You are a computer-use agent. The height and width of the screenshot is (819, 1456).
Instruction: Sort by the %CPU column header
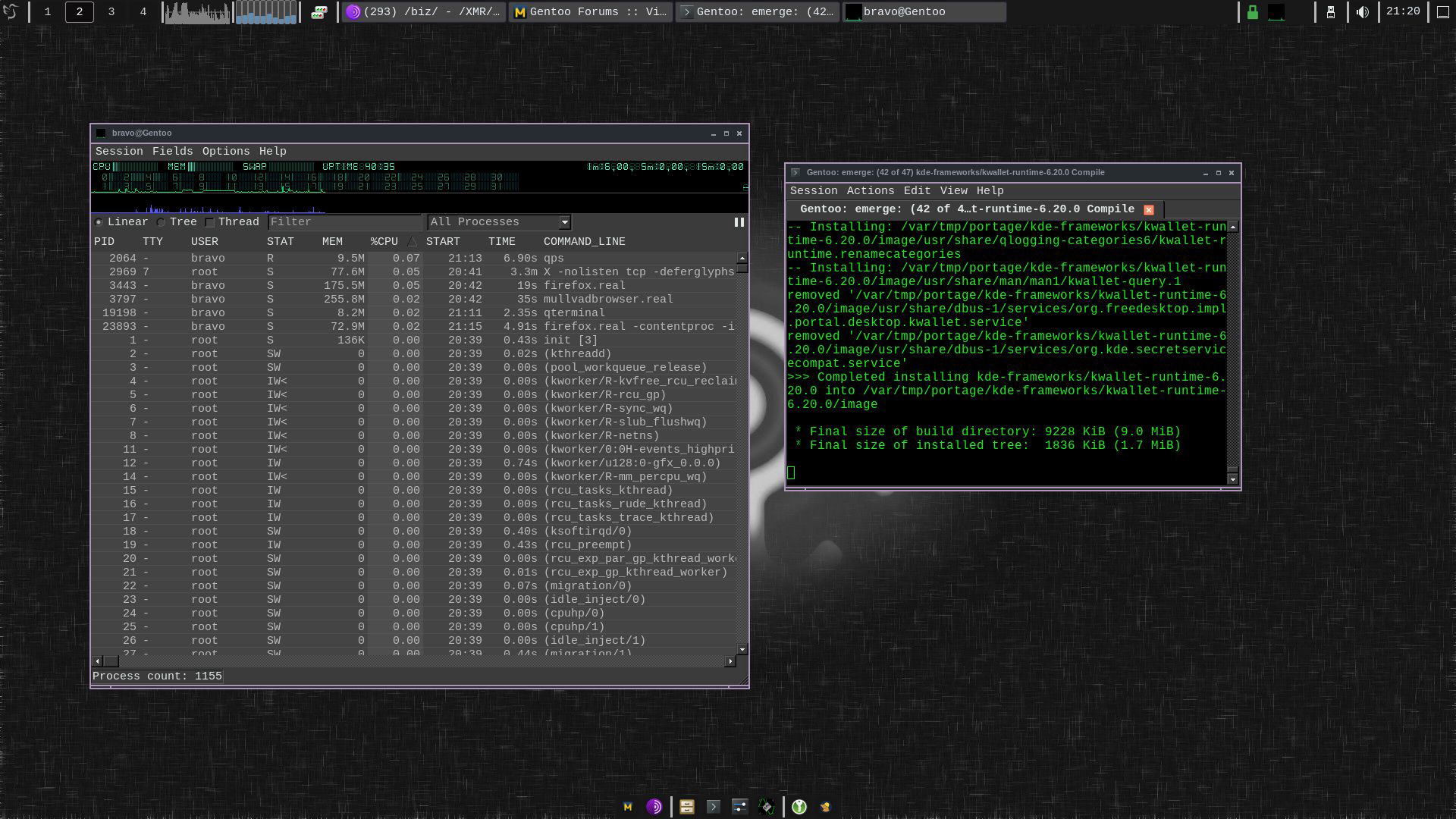[384, 242]
